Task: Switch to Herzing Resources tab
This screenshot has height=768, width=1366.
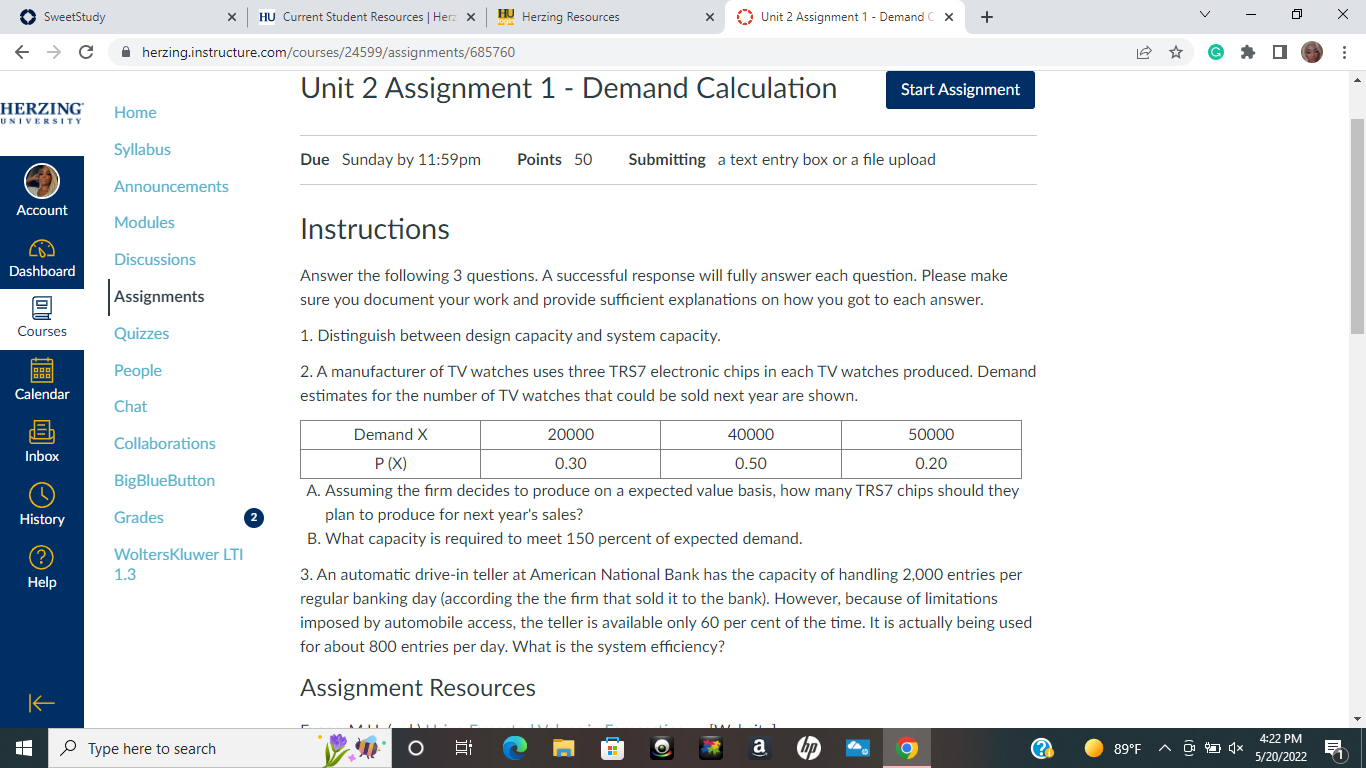Action: tap(605, 17)
